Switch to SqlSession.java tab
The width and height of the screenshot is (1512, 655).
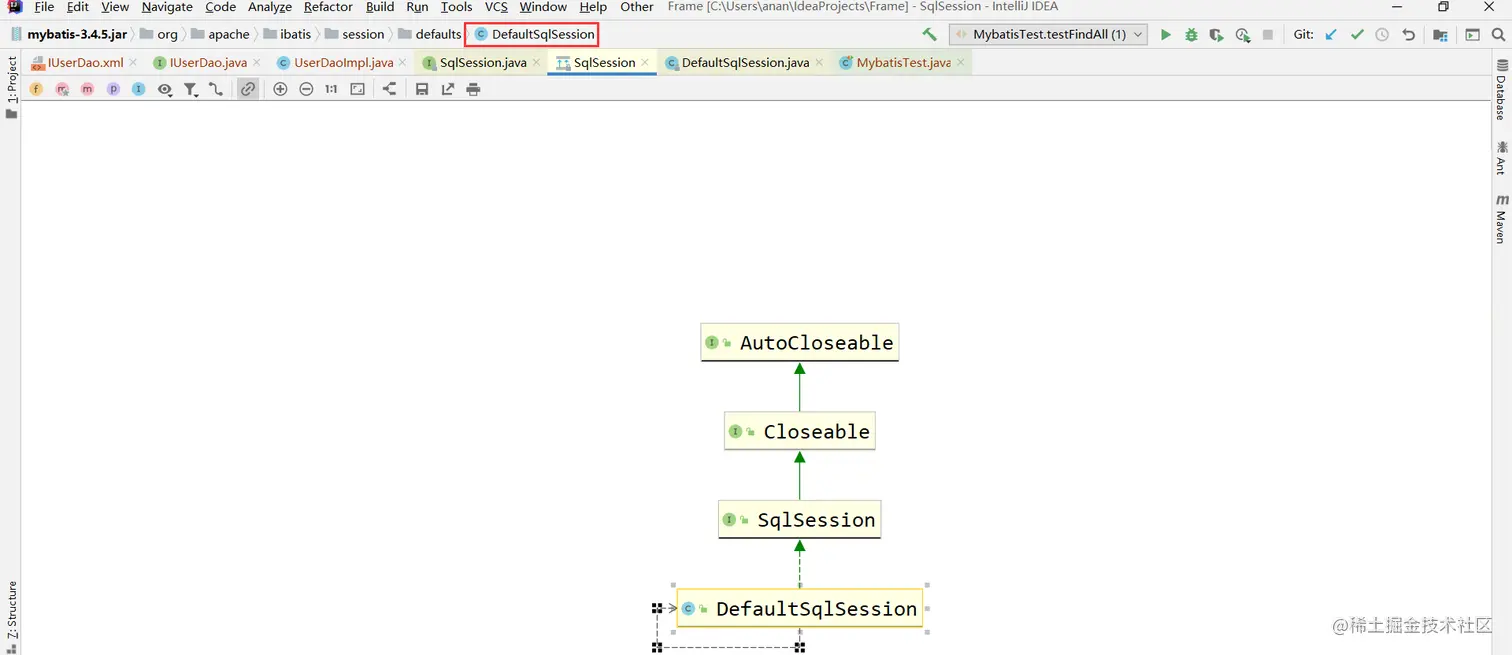[x=483, y=62]
